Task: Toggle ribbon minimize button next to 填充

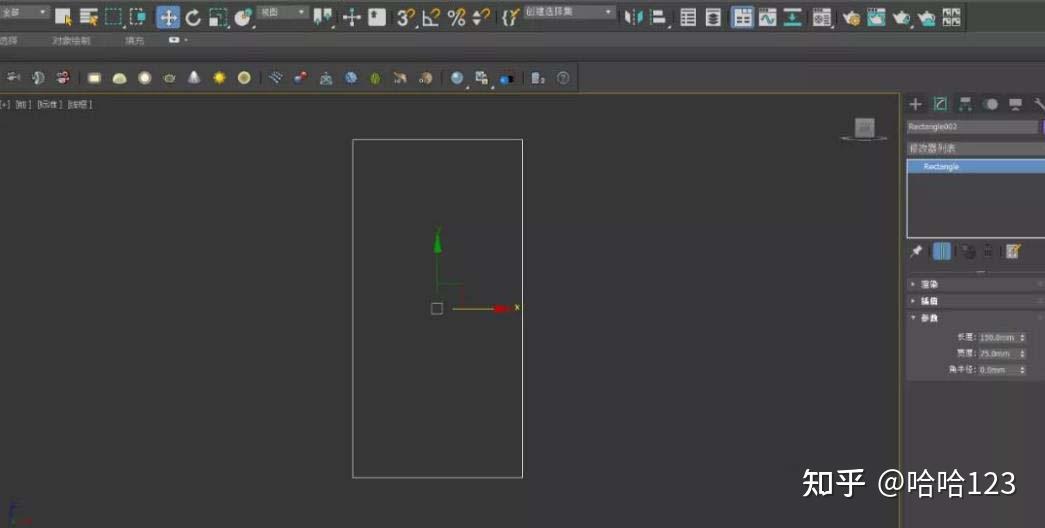Action: pyautogui.click(x=177, y=40)
